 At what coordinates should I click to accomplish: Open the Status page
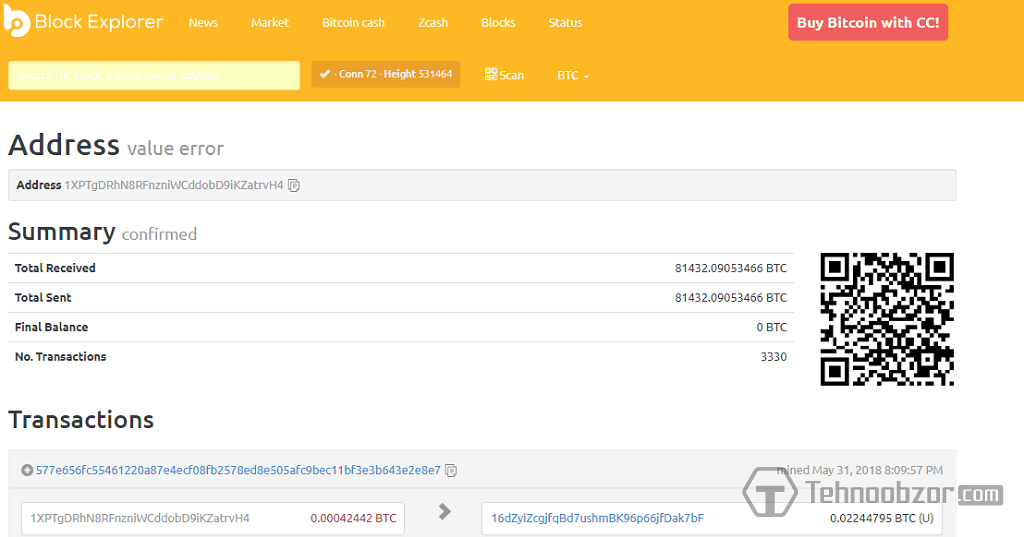pos(566,23)
